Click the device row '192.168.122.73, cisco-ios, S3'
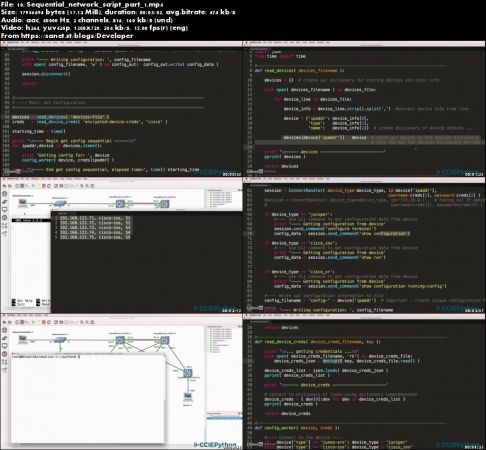The image size is (486, 450). point(95,227)
